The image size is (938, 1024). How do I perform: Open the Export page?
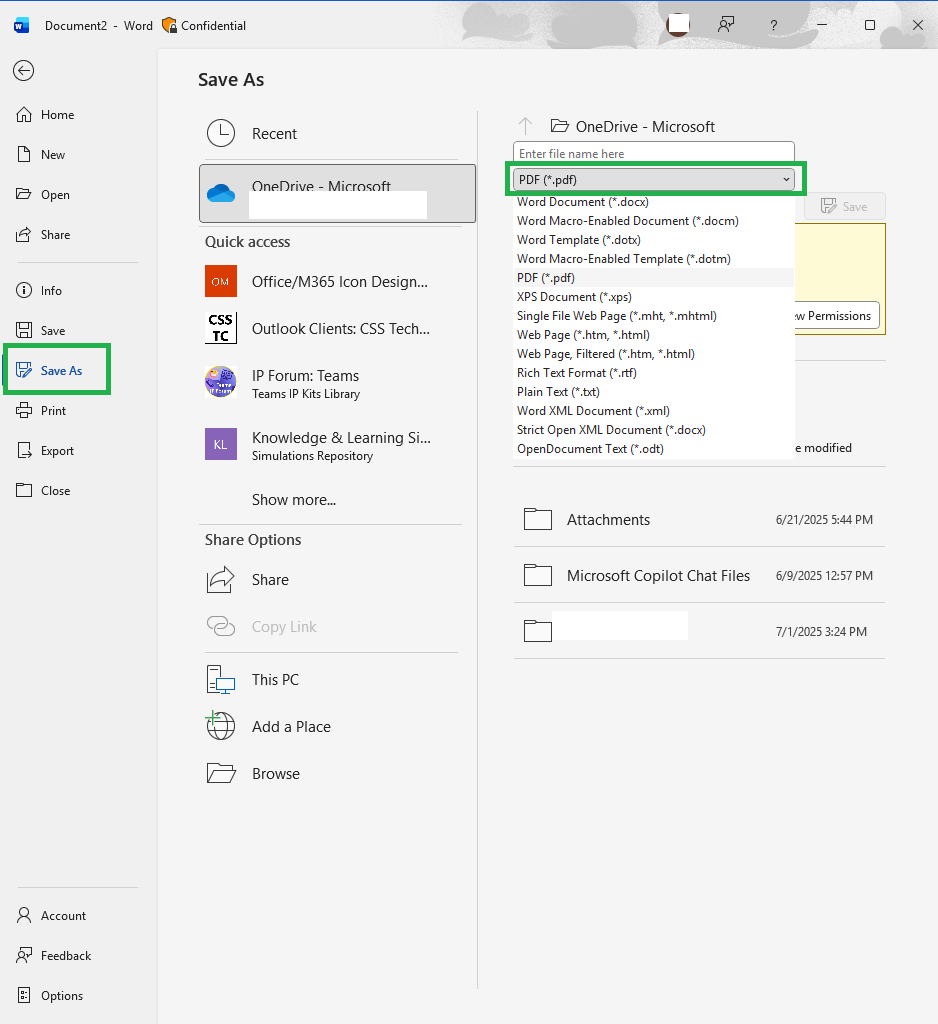[x=45, y=451]
